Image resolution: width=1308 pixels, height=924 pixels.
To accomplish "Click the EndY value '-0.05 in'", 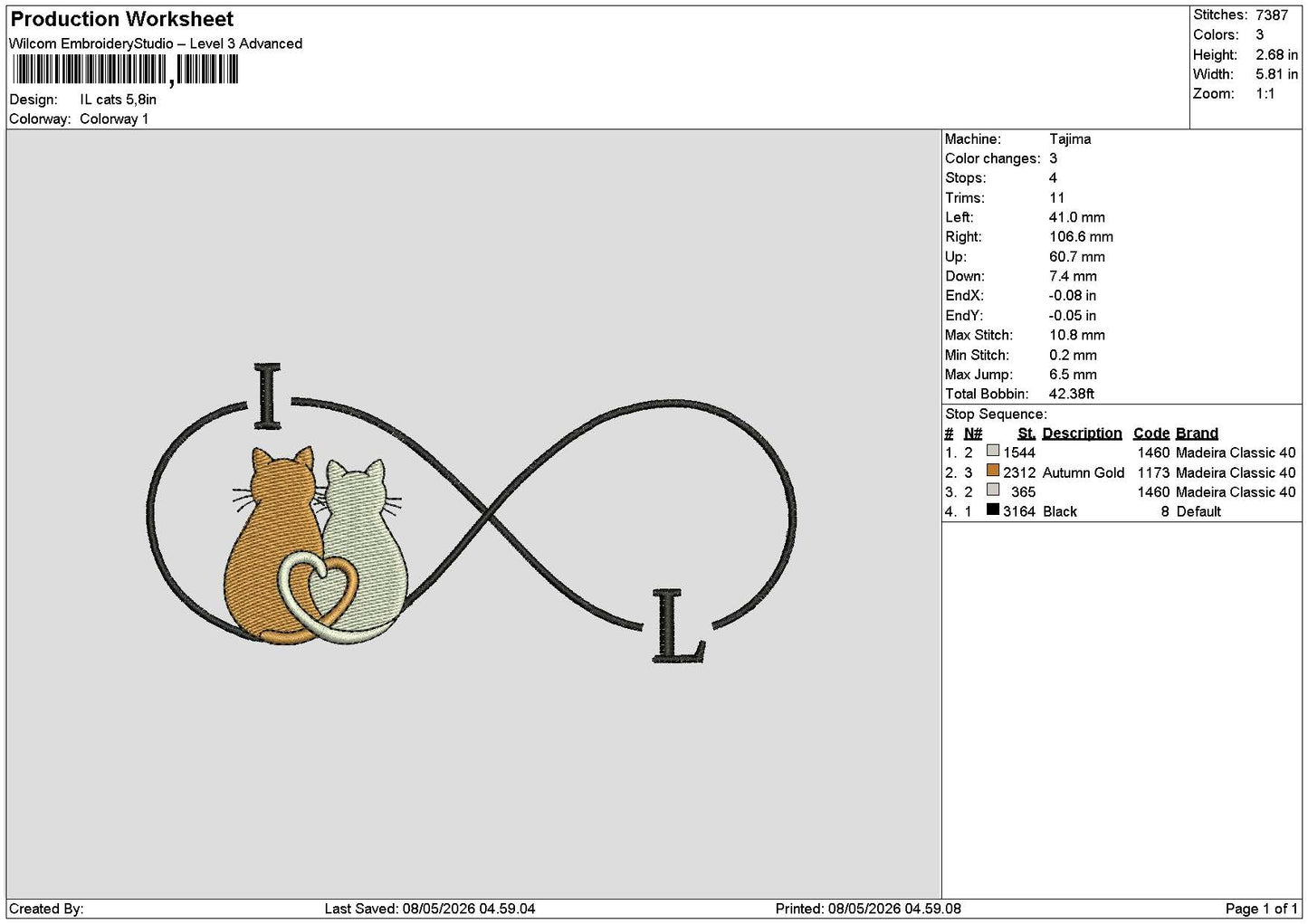I will [x=1073, y=316].
